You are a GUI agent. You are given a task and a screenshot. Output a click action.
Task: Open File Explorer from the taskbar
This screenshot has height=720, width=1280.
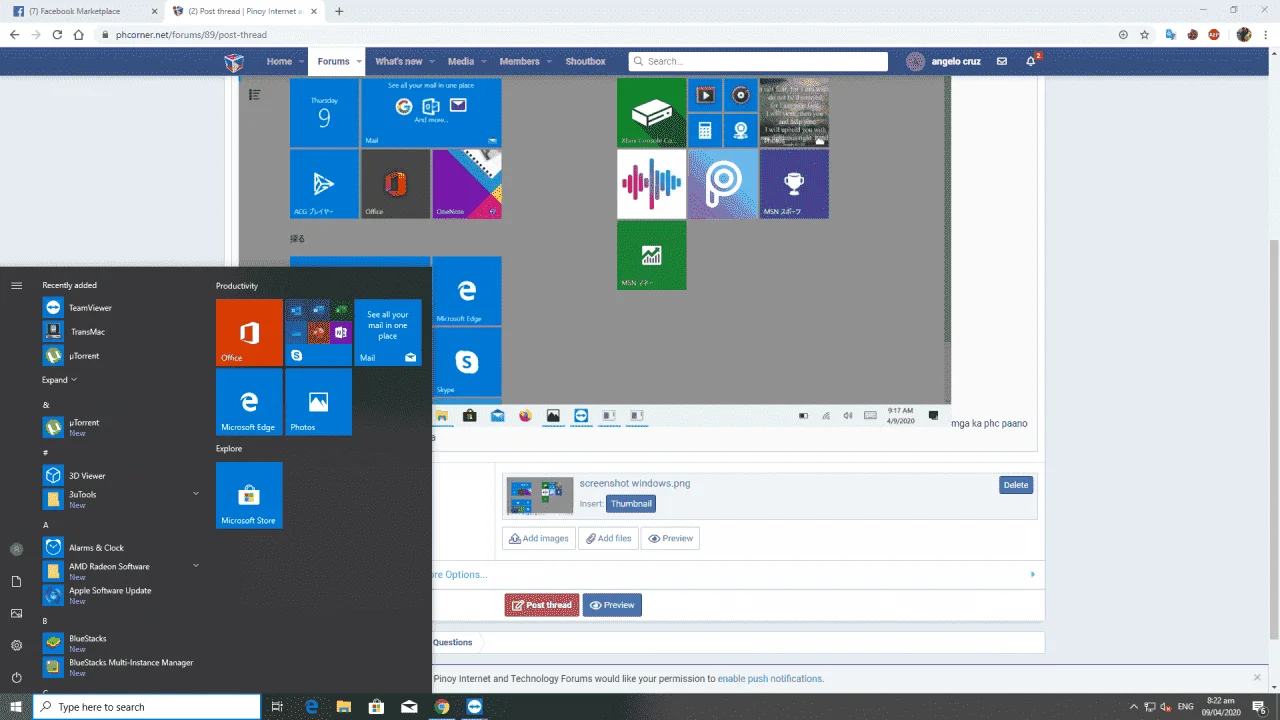pos(343,707)
